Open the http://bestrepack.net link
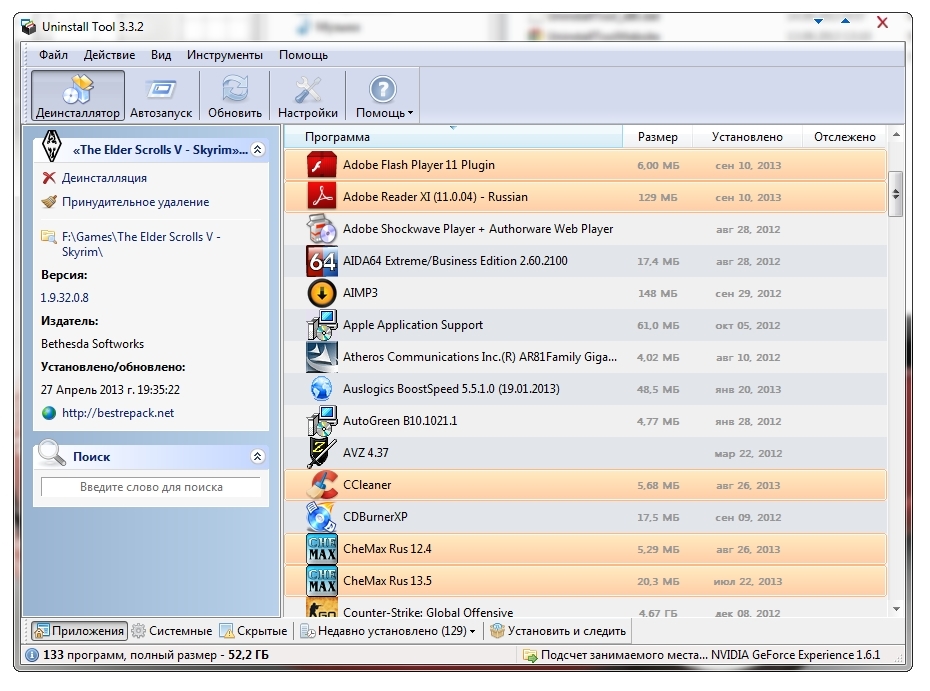Image resolution: width=930 pixels, height=691 pixels. click(118, 413)
